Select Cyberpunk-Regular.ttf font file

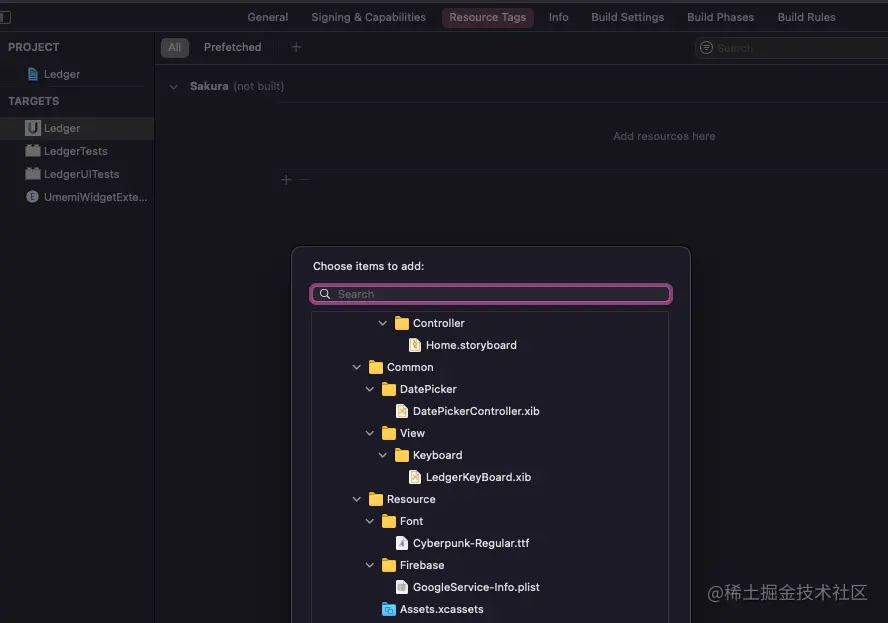471,543
